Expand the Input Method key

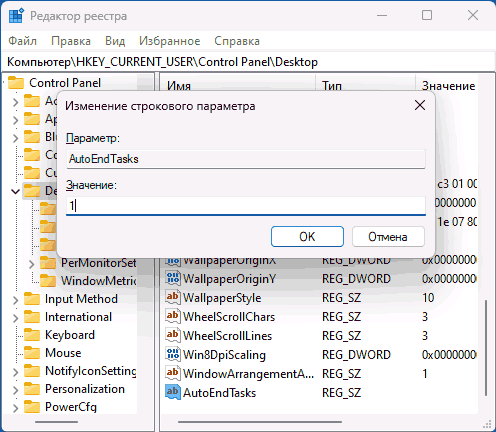pos(15,300)
